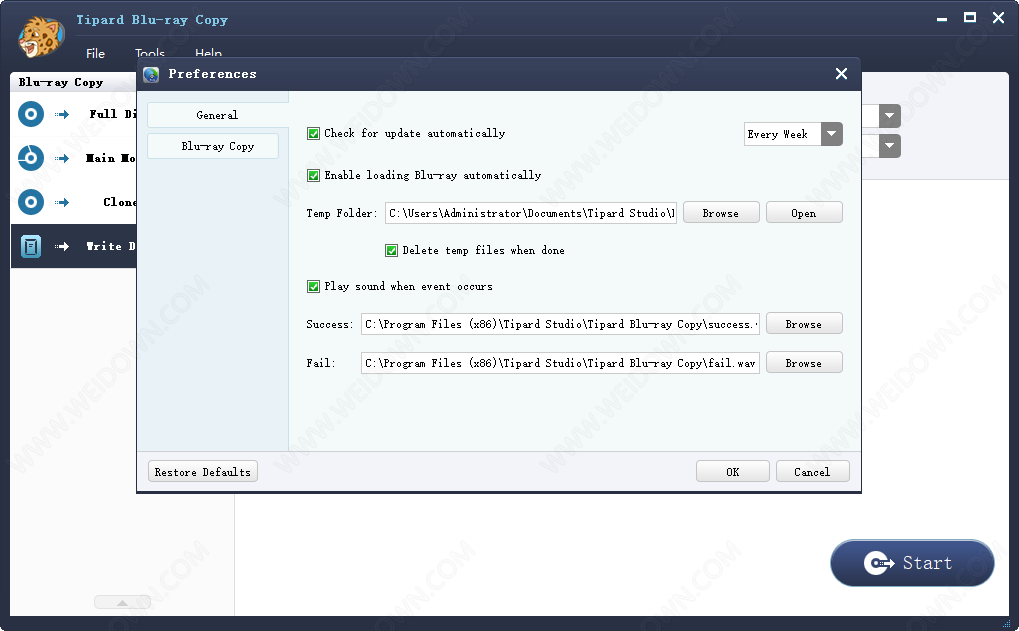
Task: Select the Clone copy mode label
Action: click(x=120, y=202)
